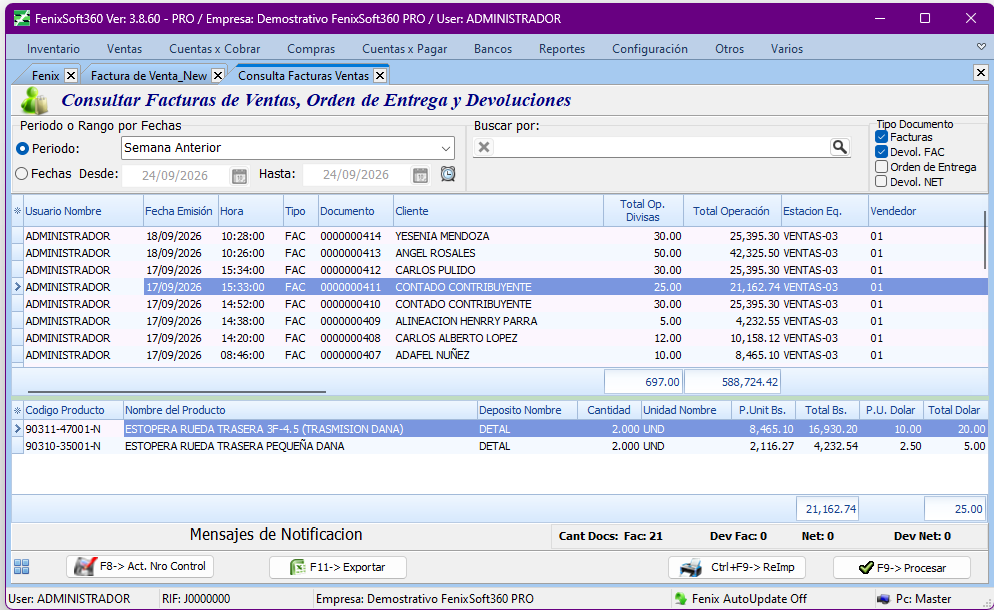Click the invoices grid horizontal scrollbar
Image resolution: width=997 pixels, height=612 pixels.
coord(177,391)
